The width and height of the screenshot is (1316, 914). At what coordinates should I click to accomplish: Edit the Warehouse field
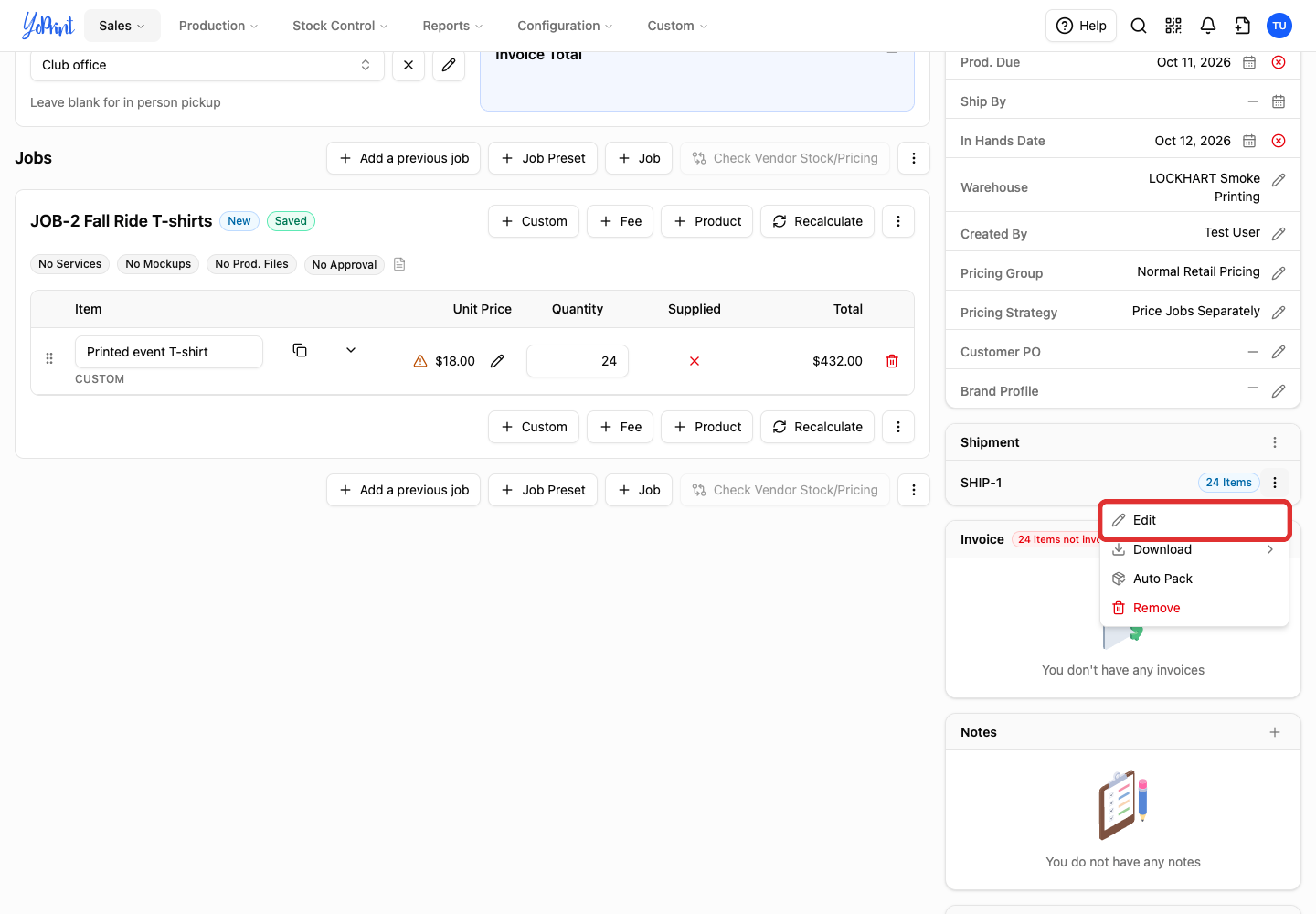tap(1279, 180)
